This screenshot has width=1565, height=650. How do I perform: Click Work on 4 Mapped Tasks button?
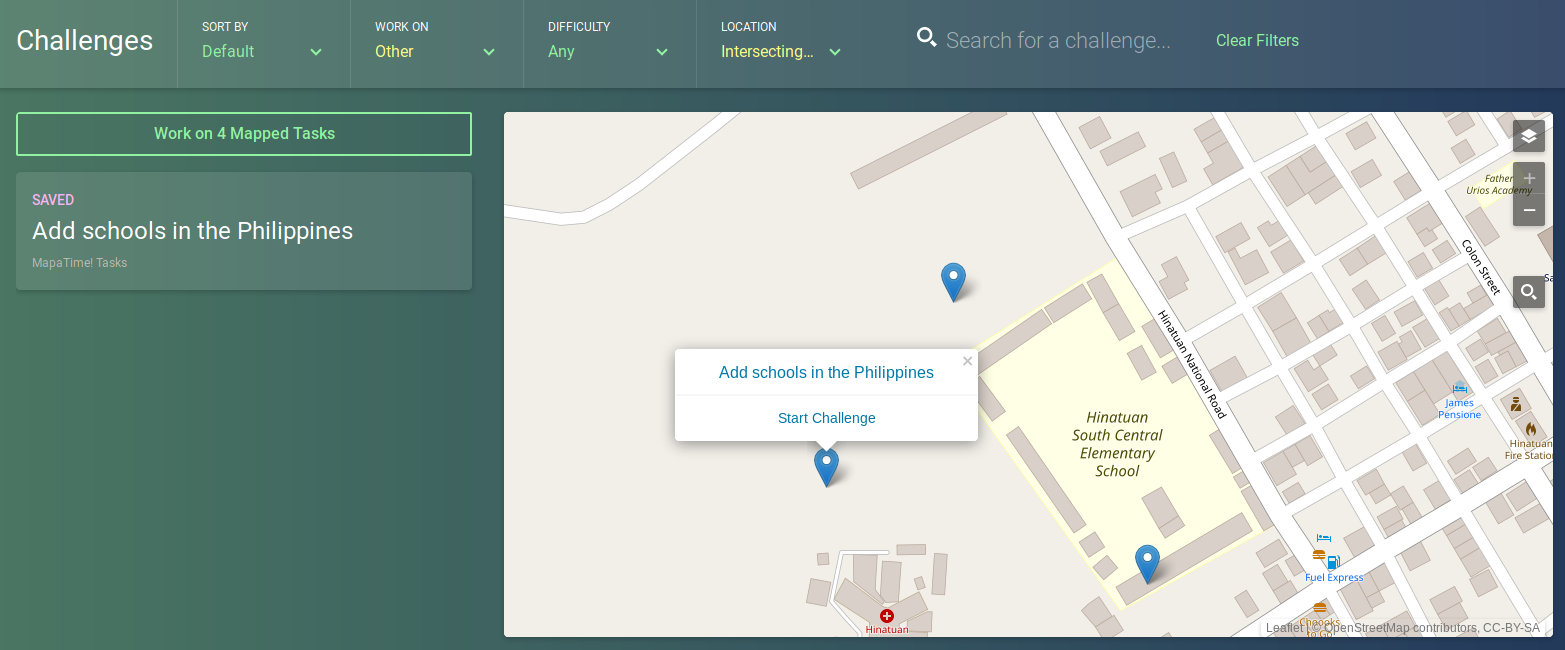click(244, 134)
